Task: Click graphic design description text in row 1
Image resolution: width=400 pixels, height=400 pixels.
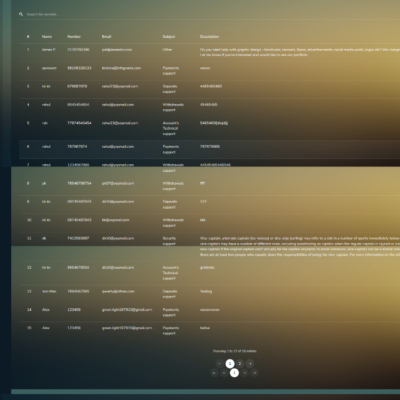Action: [300, 52]
